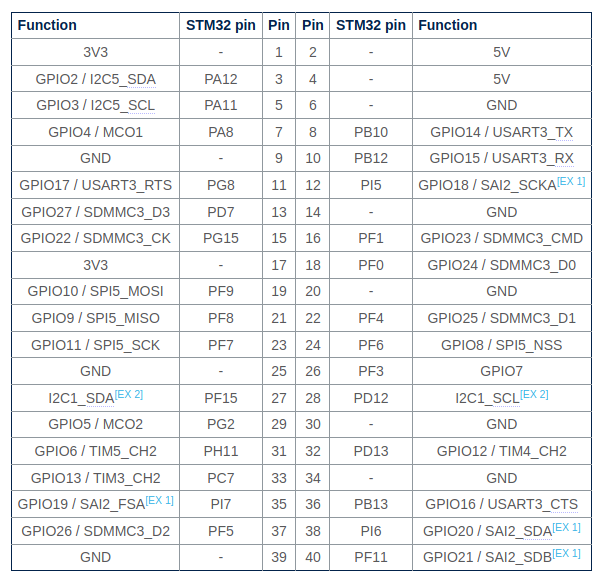Select the GPIO12 / TIM4_CH2 function cell
The image size is (602, 581).
(502, 451)
